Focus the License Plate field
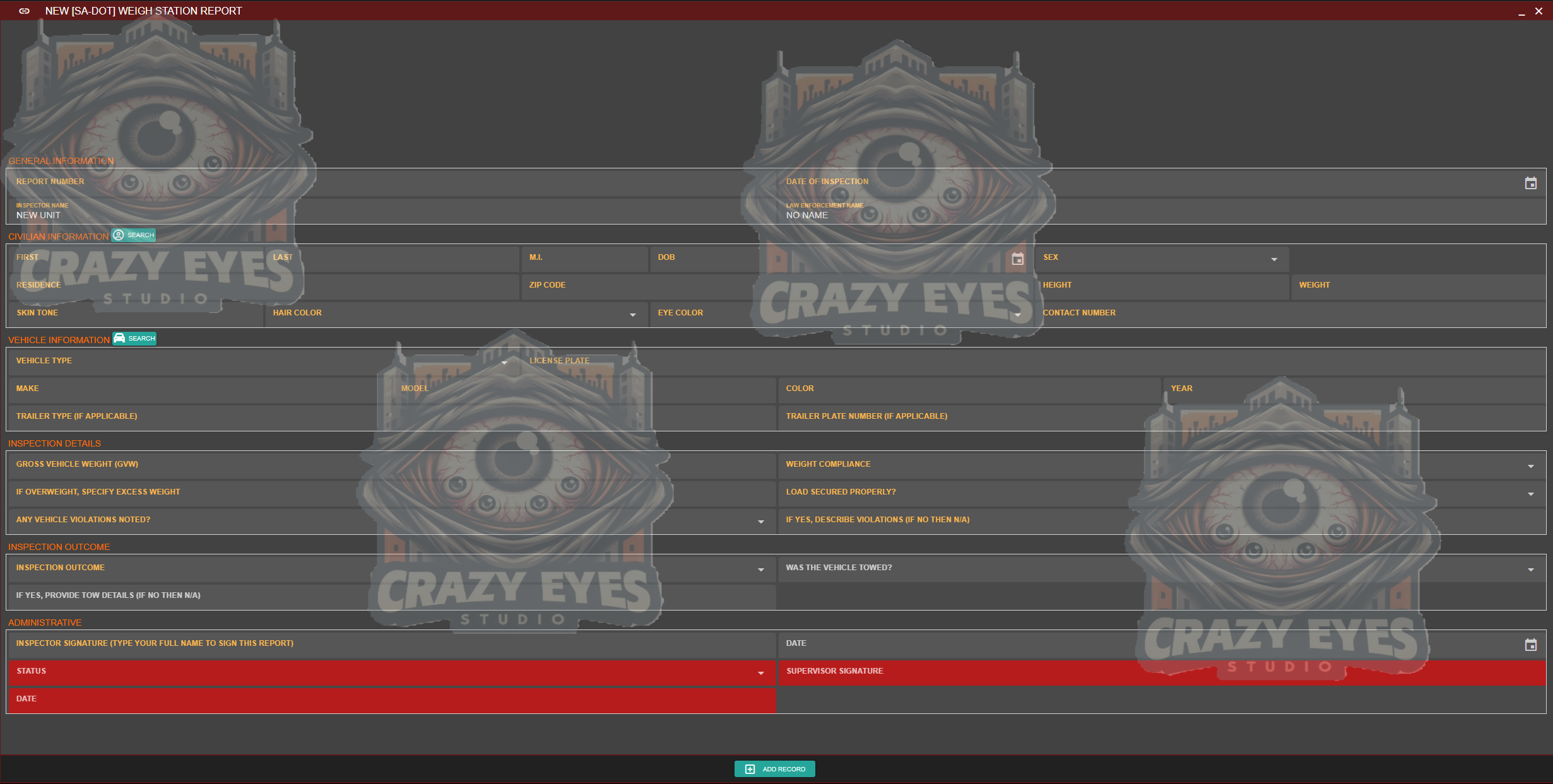 click(x=1033, y=362)
